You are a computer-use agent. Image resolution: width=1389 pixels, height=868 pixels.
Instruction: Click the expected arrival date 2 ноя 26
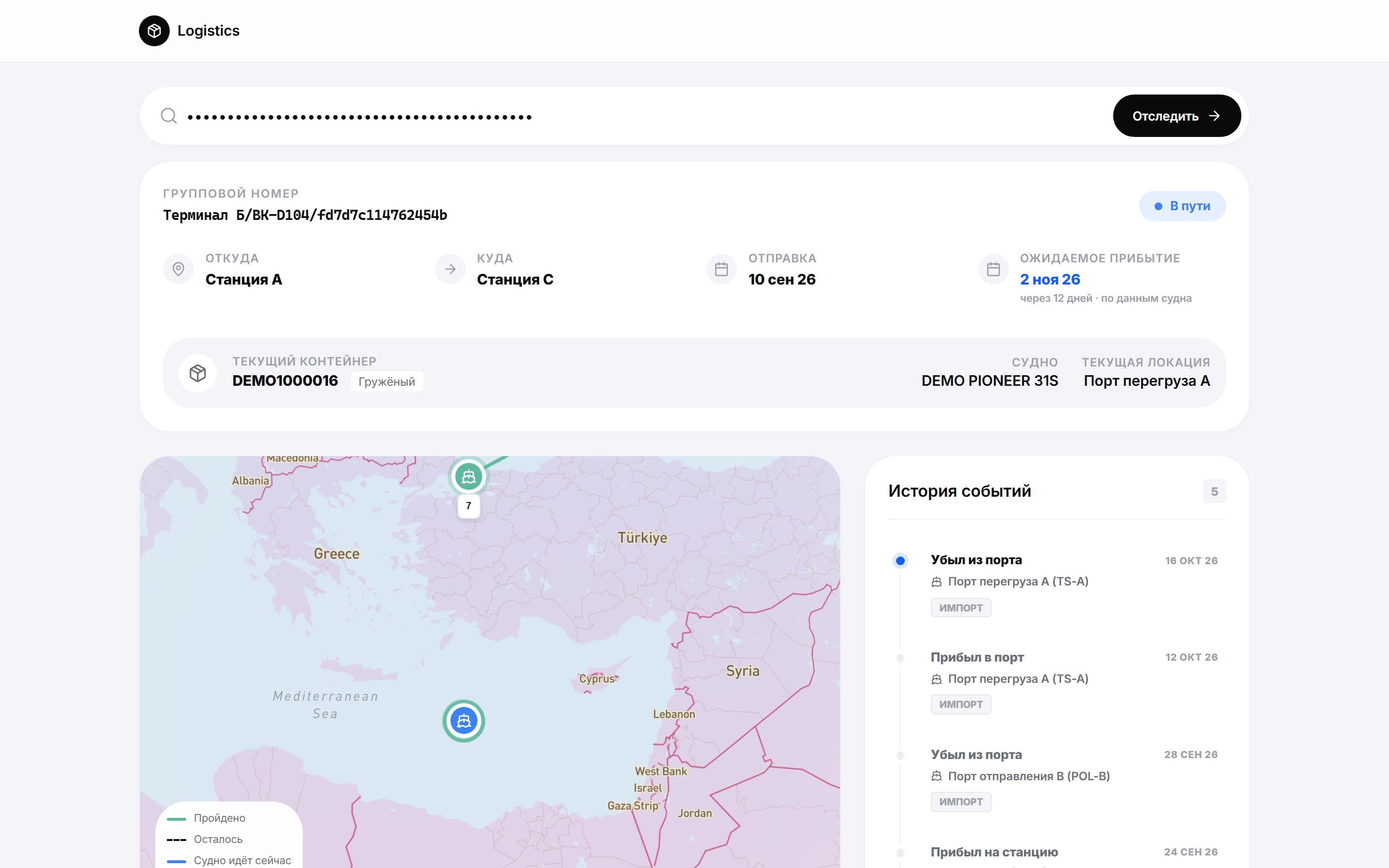click(1050, 280)
